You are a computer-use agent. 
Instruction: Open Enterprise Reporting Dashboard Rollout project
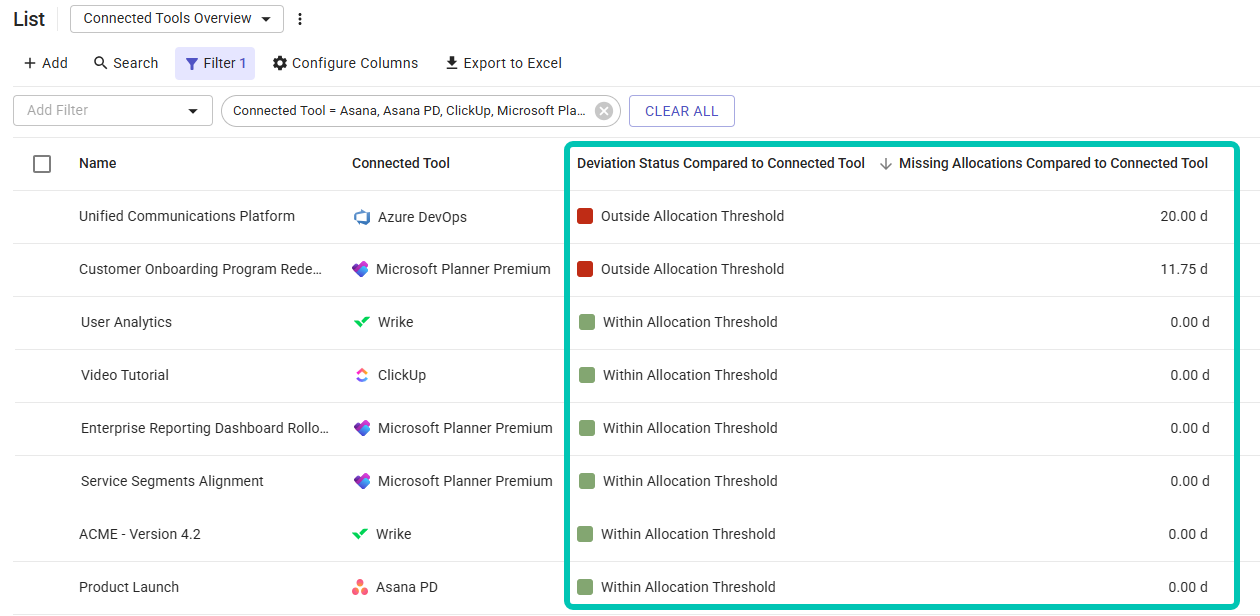tap(205, 428)
